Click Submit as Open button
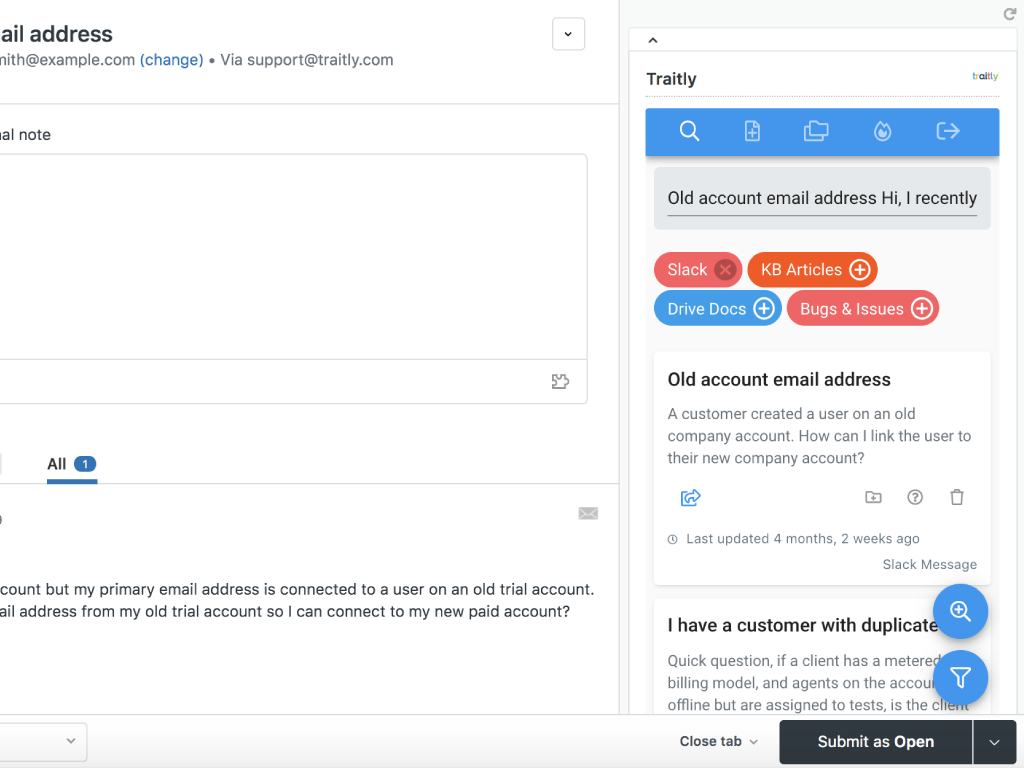 876,742
